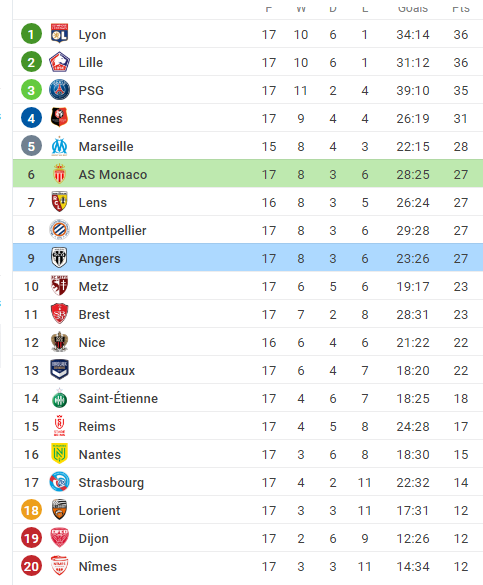Click the green position 1 badge
The width and height of the screenshot is (483, 585).
click(x=31, y=34)
